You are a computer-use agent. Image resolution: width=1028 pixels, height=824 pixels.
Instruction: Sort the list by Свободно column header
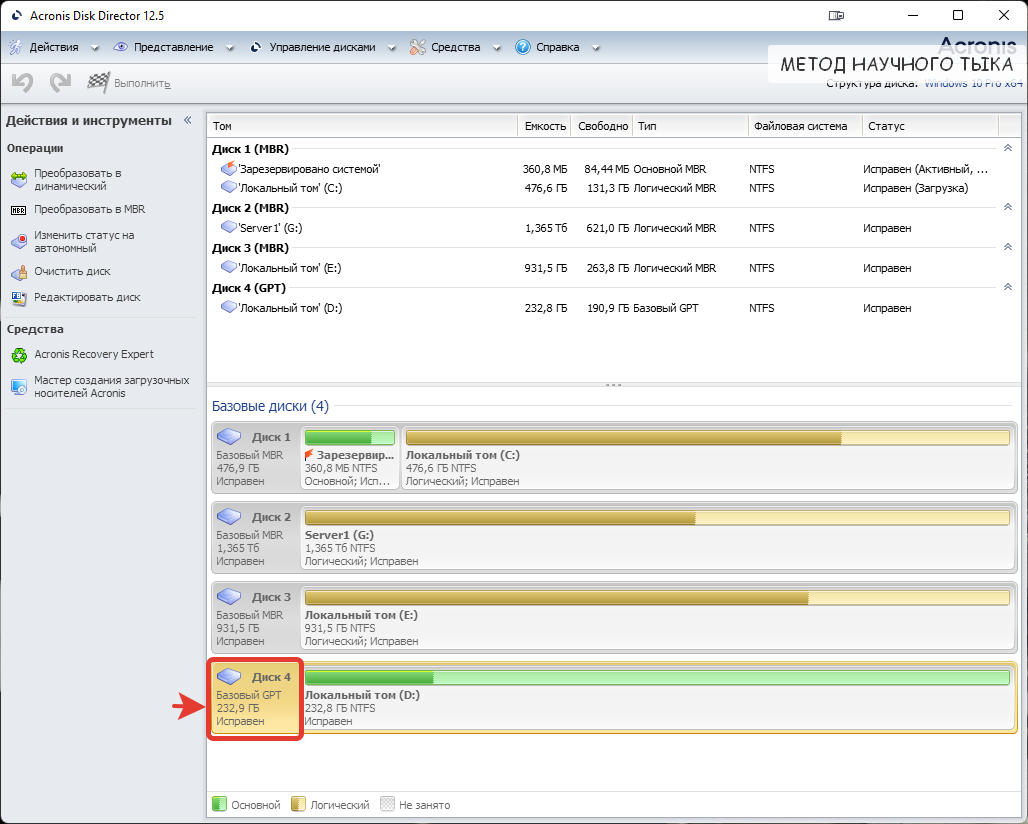tap(602, 126)
